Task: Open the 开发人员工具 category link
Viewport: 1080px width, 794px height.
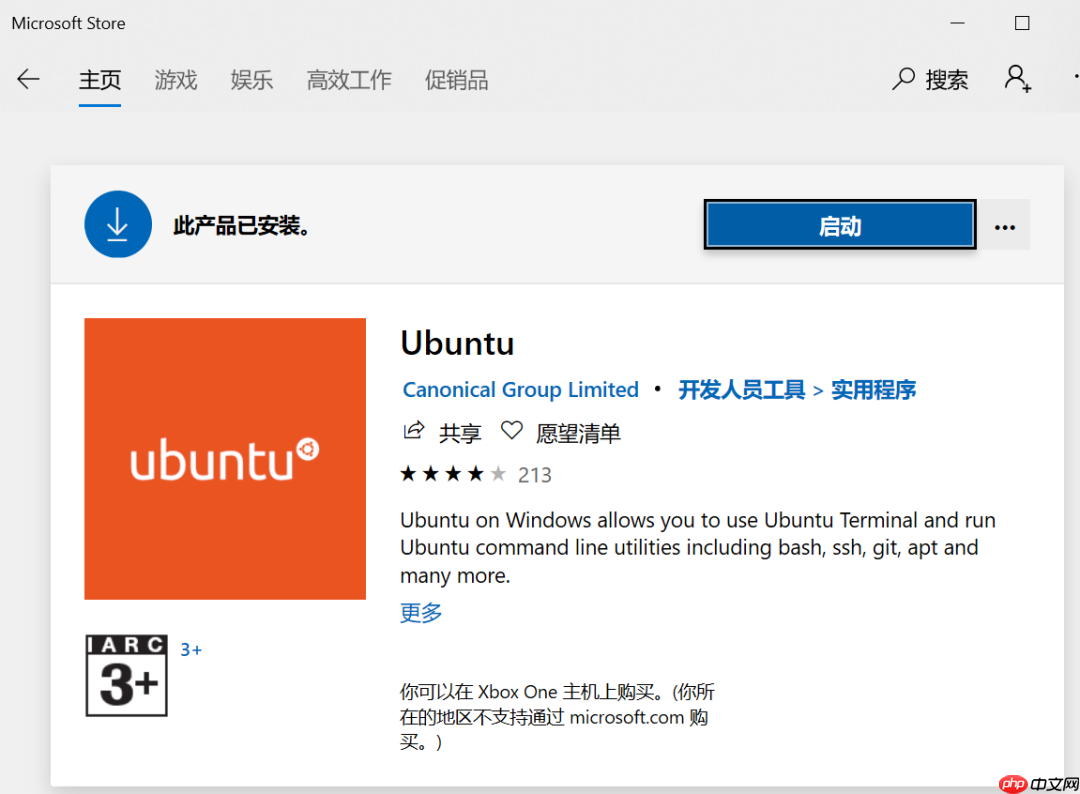Action: (x=740, y=389)
